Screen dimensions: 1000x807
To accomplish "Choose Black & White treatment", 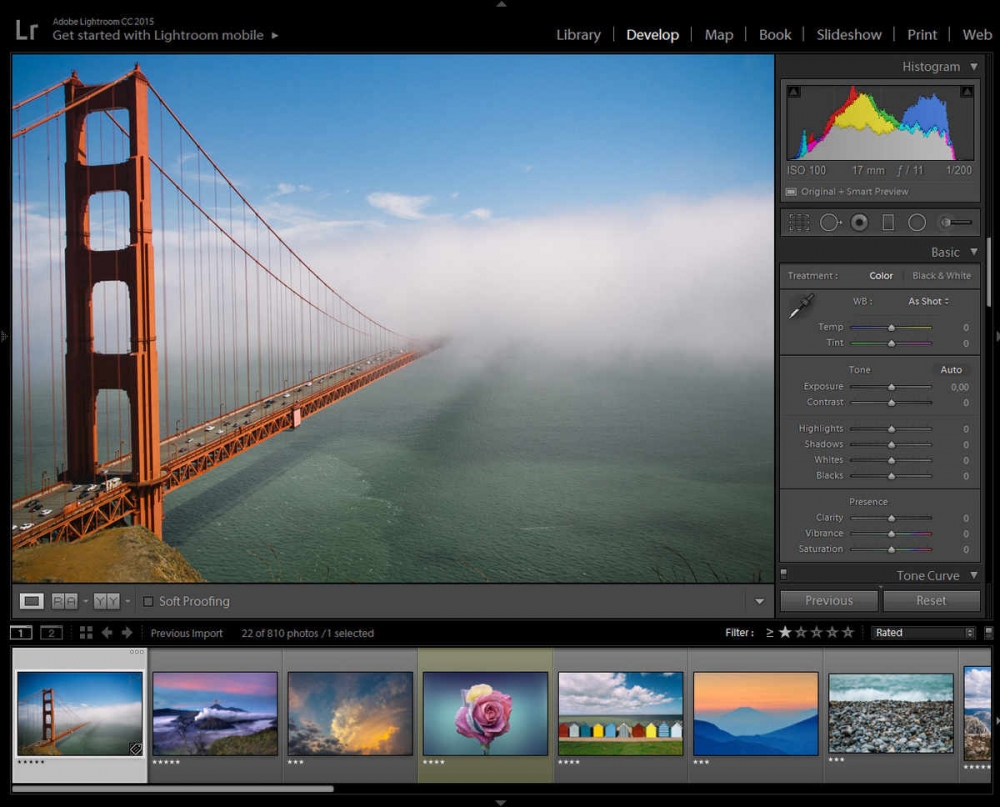I will [941, 276].
